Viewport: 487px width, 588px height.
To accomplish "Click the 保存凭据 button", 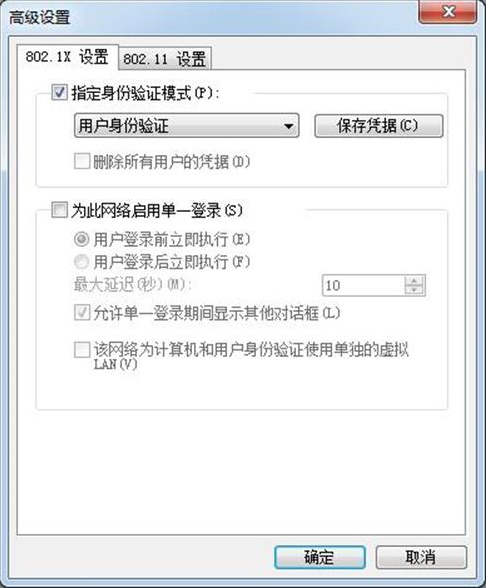I will pyautogui.click(x=378, y=126).
